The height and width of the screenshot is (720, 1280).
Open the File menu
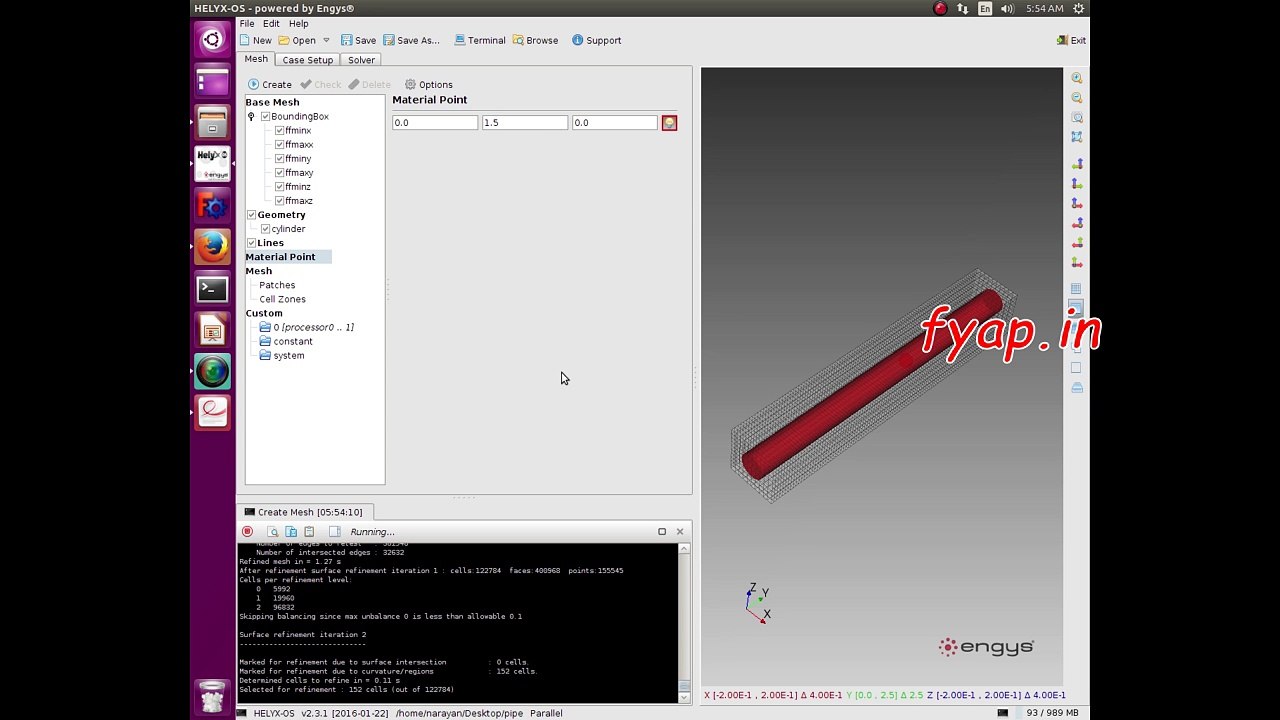point(247,24)
